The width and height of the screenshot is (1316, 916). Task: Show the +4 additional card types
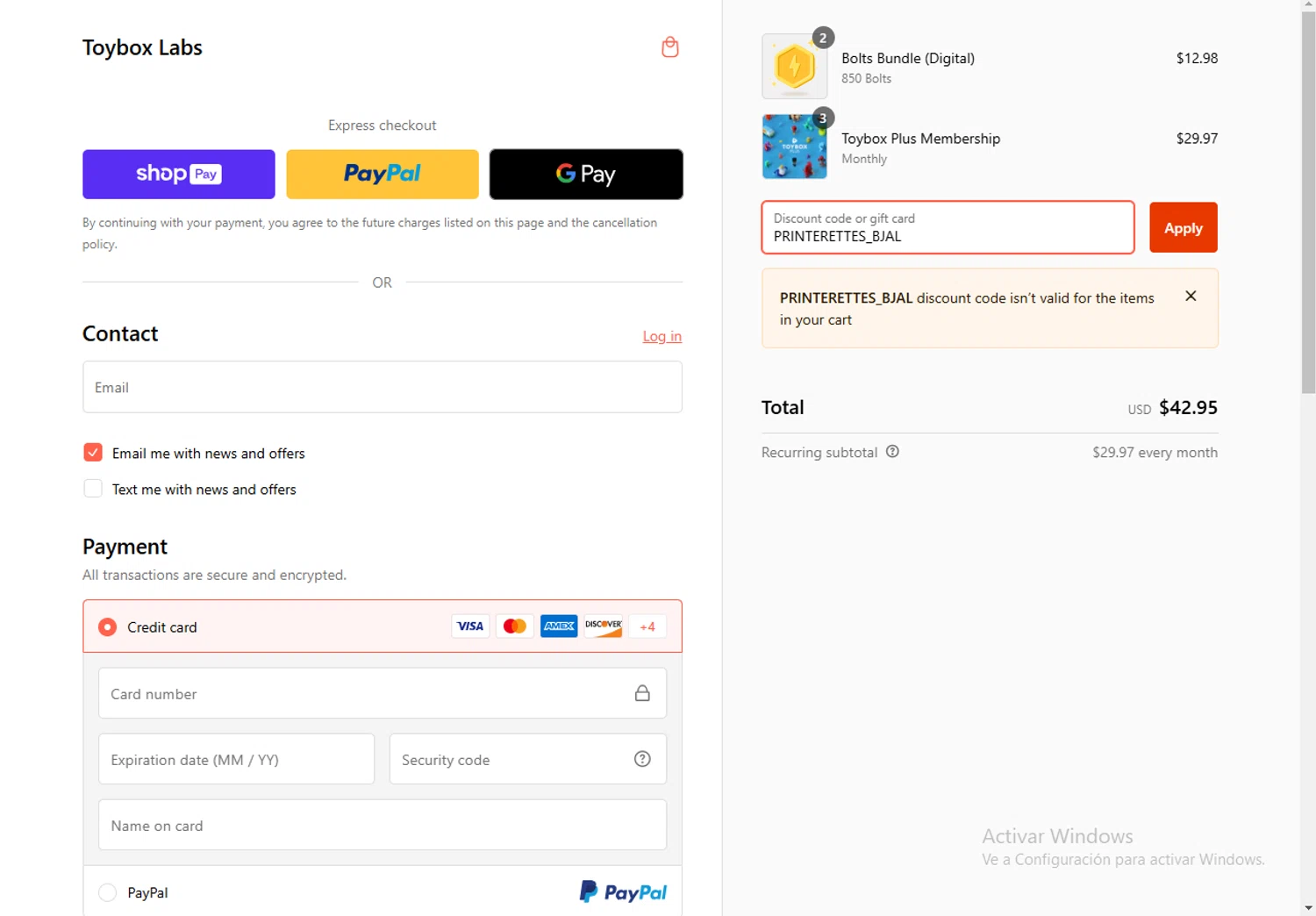(647, 626)
